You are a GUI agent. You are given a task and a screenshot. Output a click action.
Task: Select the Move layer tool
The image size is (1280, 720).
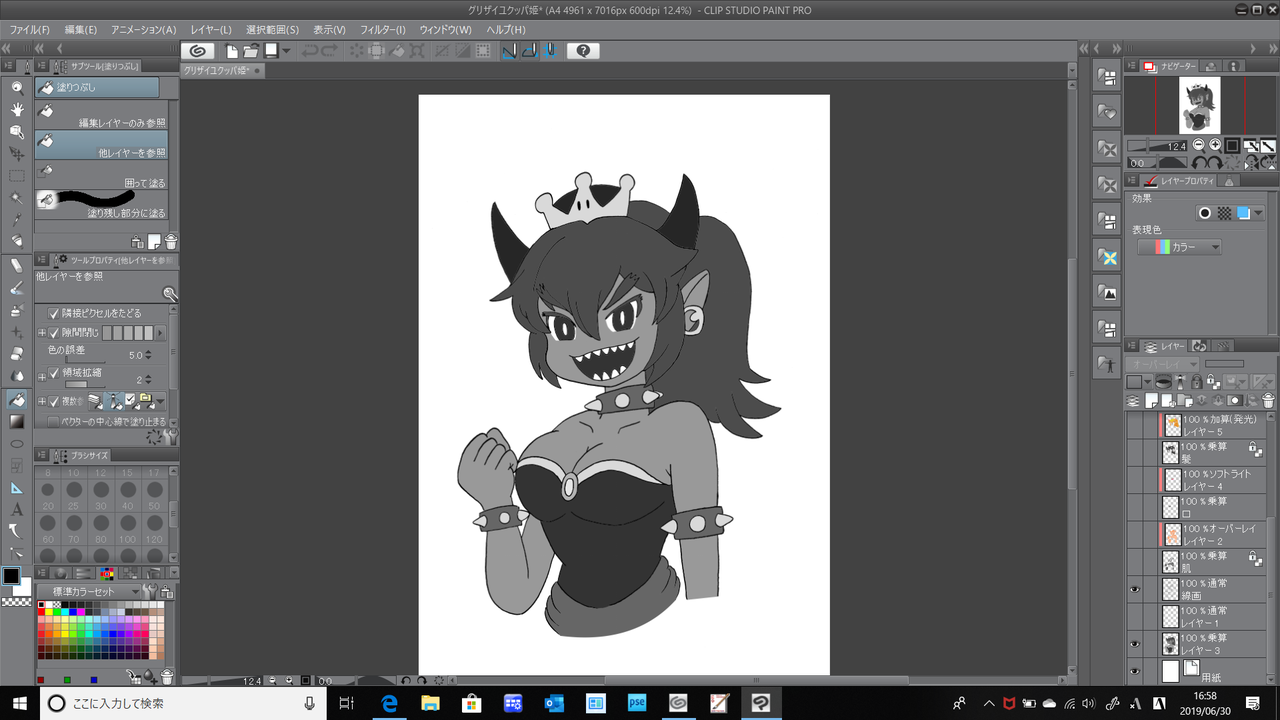[x=17, y=154]
